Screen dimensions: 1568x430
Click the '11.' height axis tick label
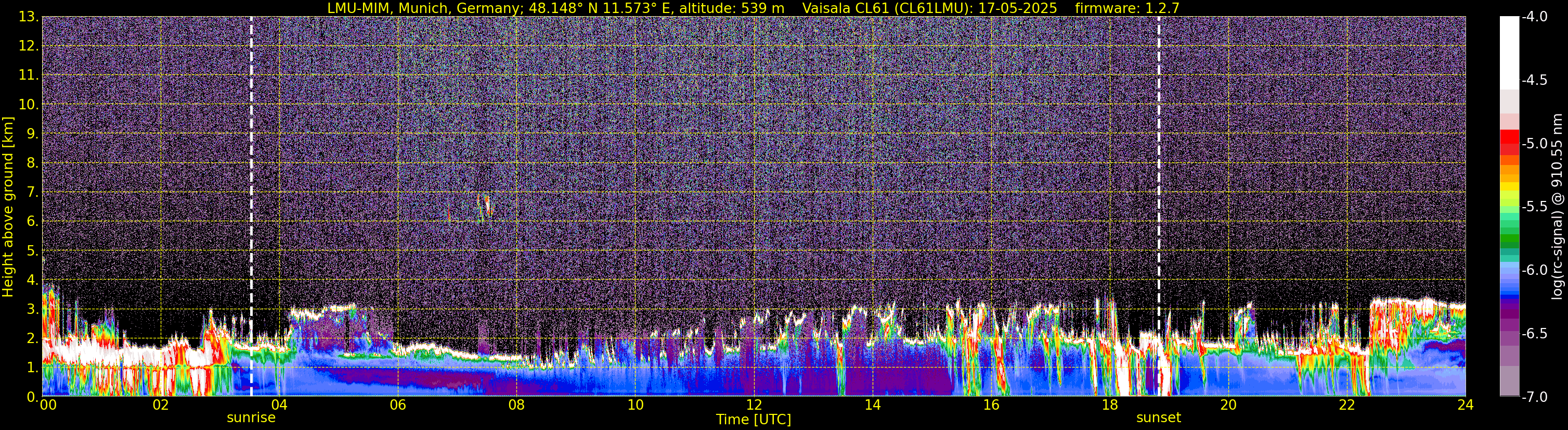tap(29, 75)
